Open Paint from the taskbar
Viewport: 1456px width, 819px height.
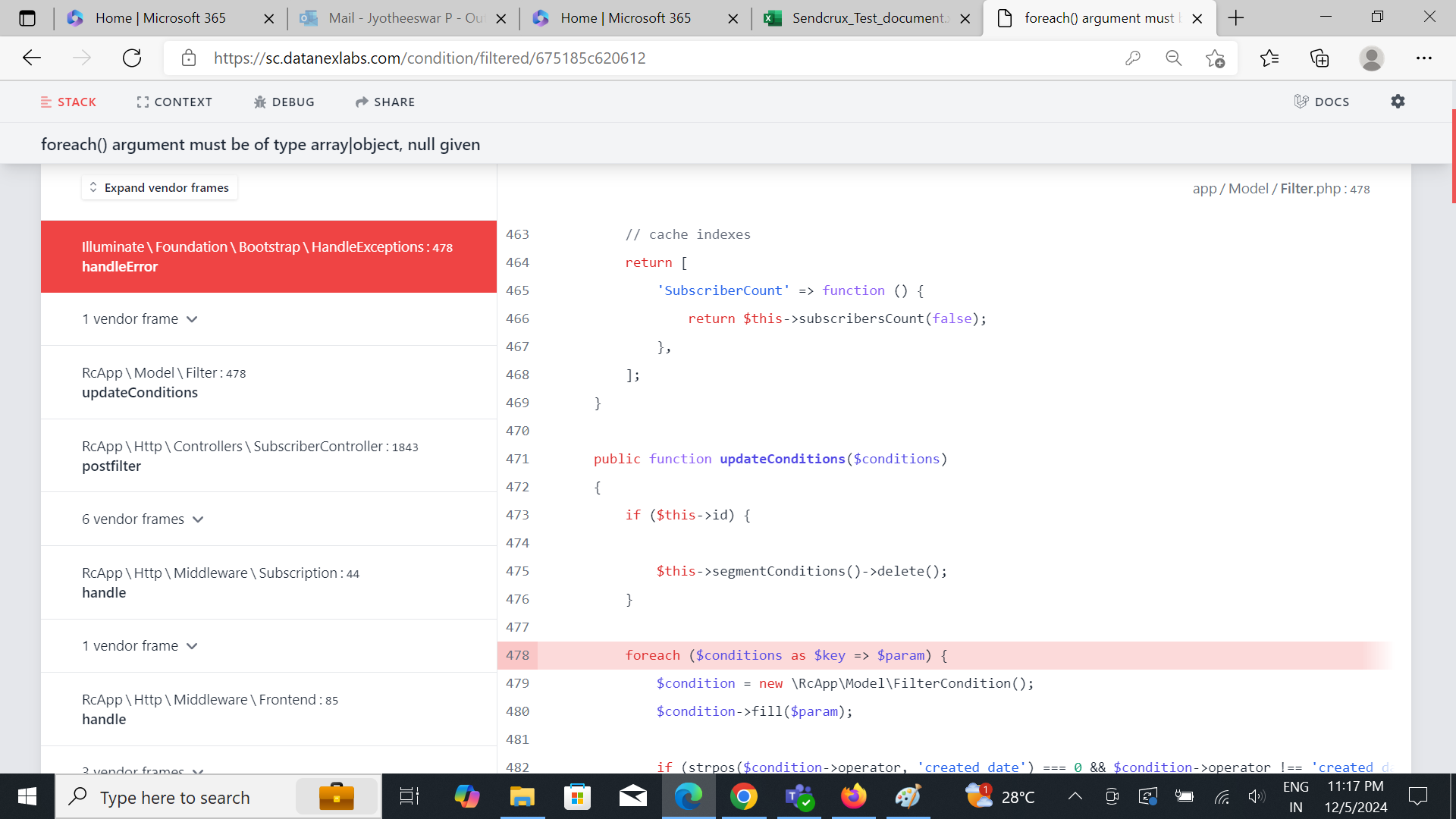click(908, 796)
